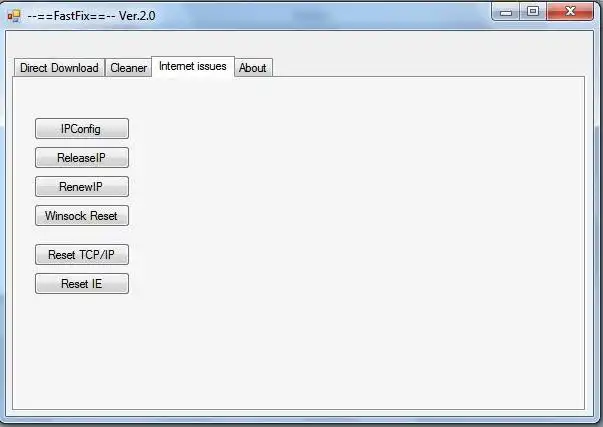Select the Internet issues tab

193,67
